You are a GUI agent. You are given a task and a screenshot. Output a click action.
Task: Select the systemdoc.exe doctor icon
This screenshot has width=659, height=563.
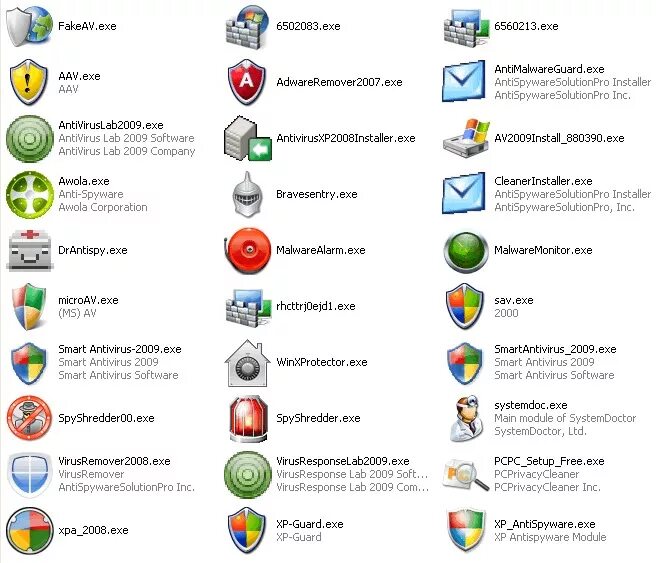tap(465, 418)
